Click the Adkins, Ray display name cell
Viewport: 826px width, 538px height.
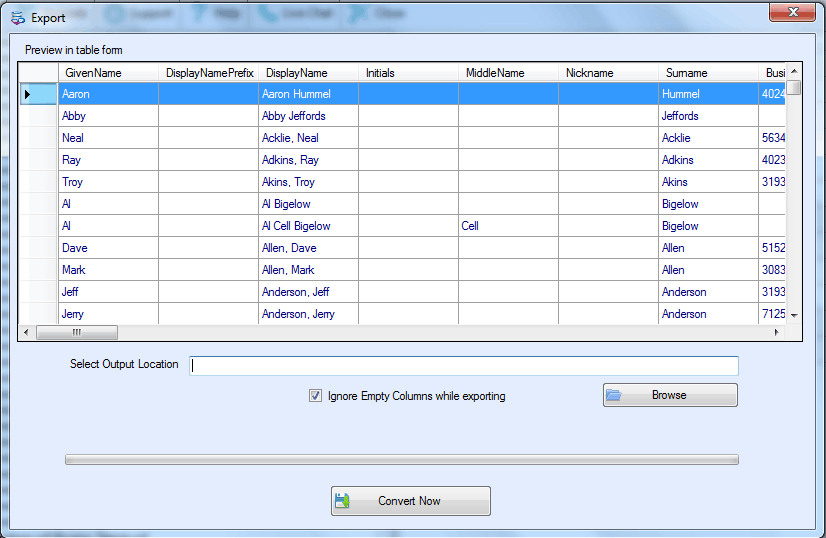click(x=309, y=160)
